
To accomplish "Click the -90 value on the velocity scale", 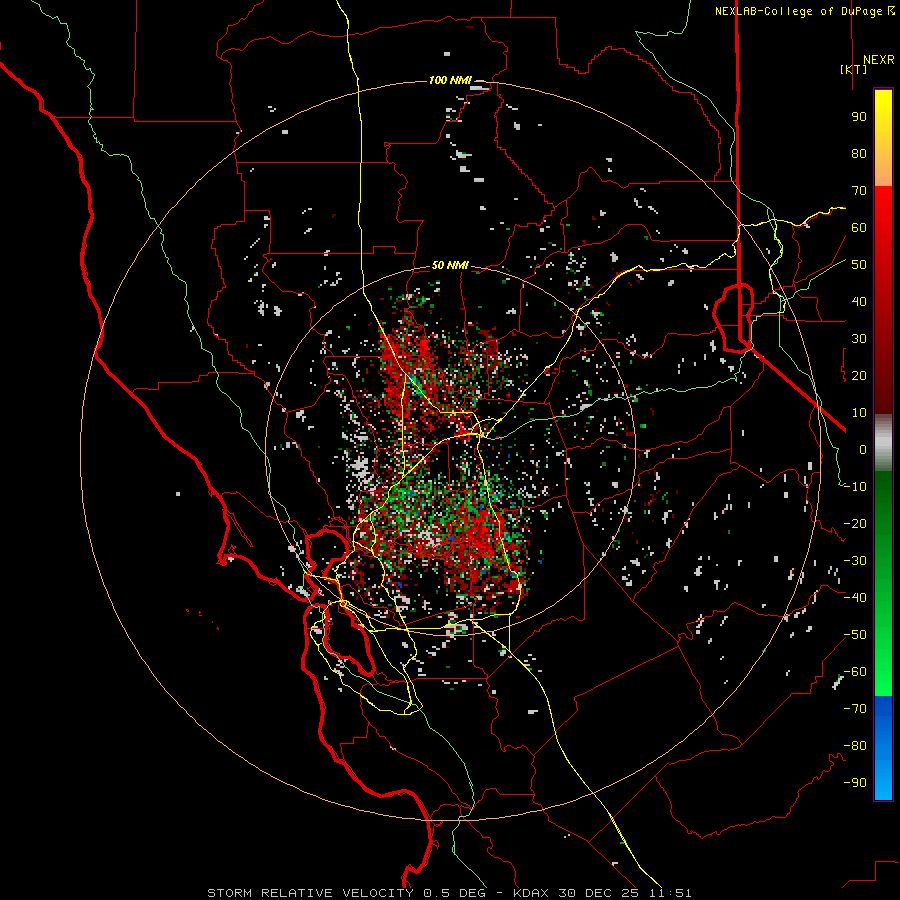I will tap(855, 783).
